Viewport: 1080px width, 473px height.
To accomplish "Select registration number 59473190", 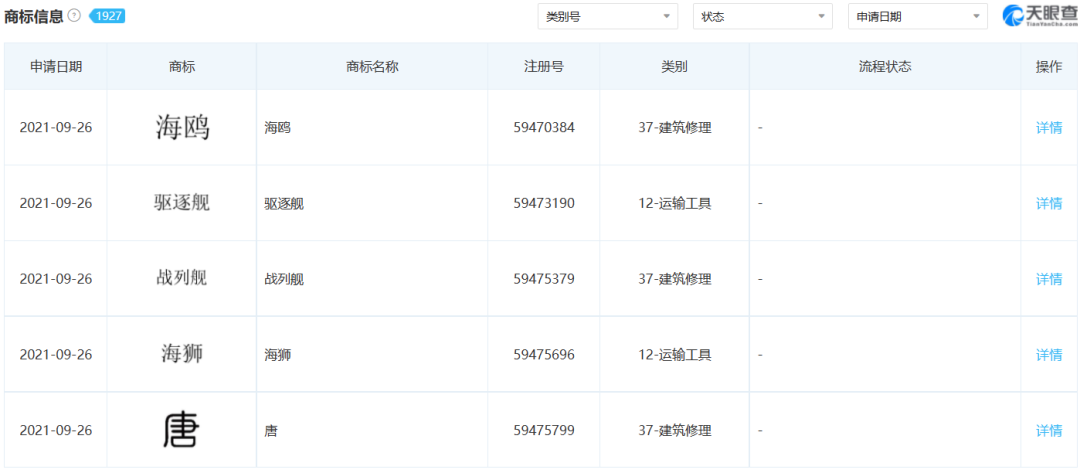I will pos(544,203).
